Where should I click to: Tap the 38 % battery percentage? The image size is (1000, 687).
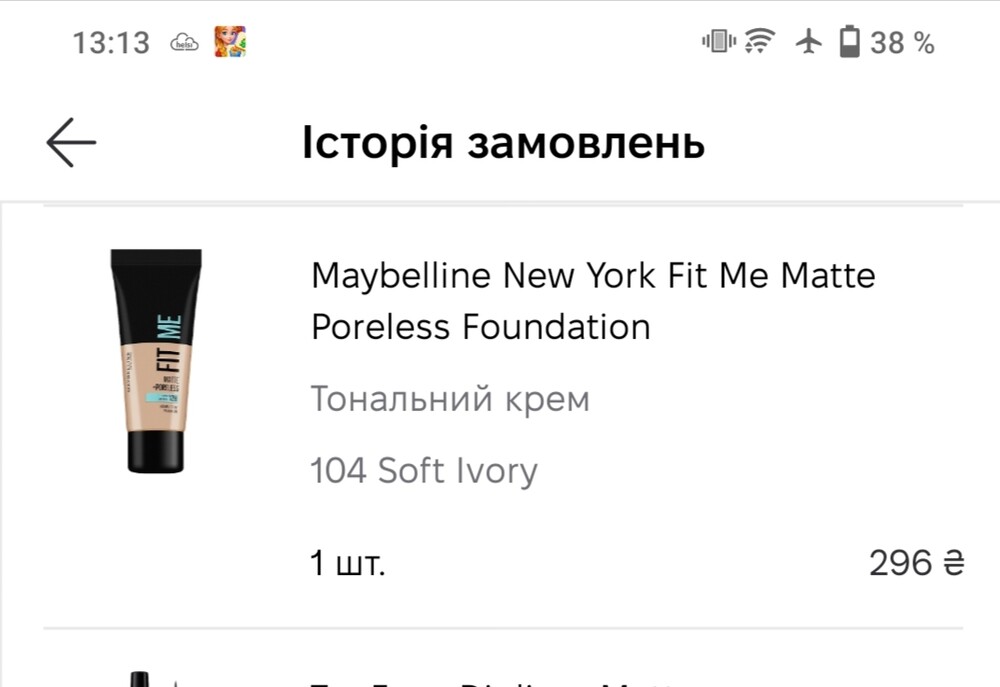(x=902, y=43)
